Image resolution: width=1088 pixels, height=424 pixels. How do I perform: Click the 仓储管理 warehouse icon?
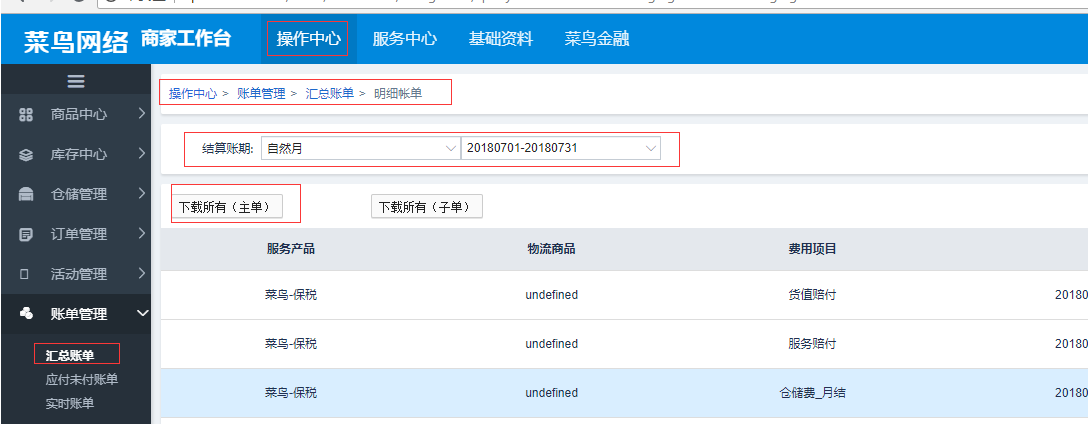tap(27, 195)
